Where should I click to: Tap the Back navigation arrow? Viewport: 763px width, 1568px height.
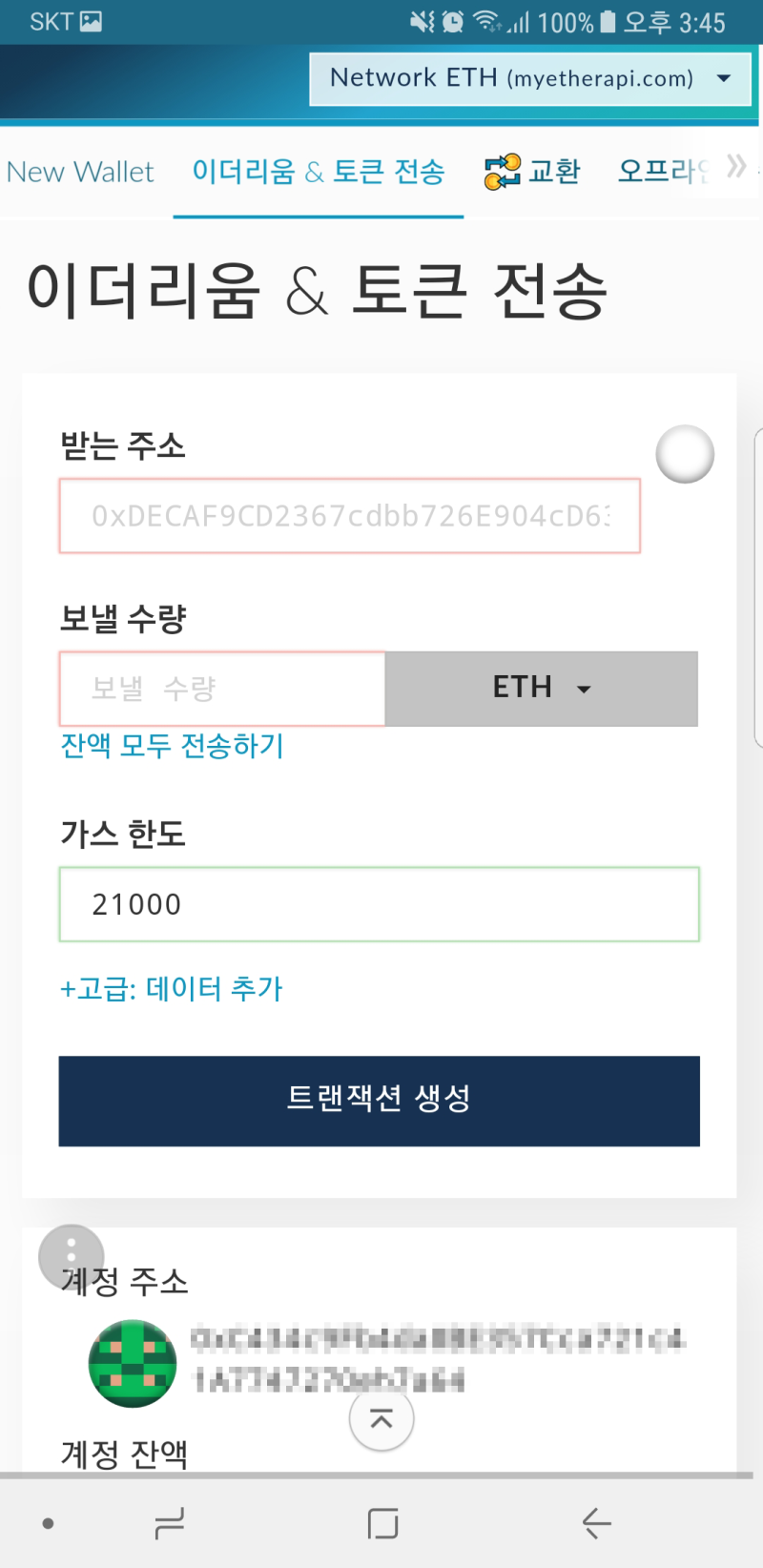[595, 1523]
